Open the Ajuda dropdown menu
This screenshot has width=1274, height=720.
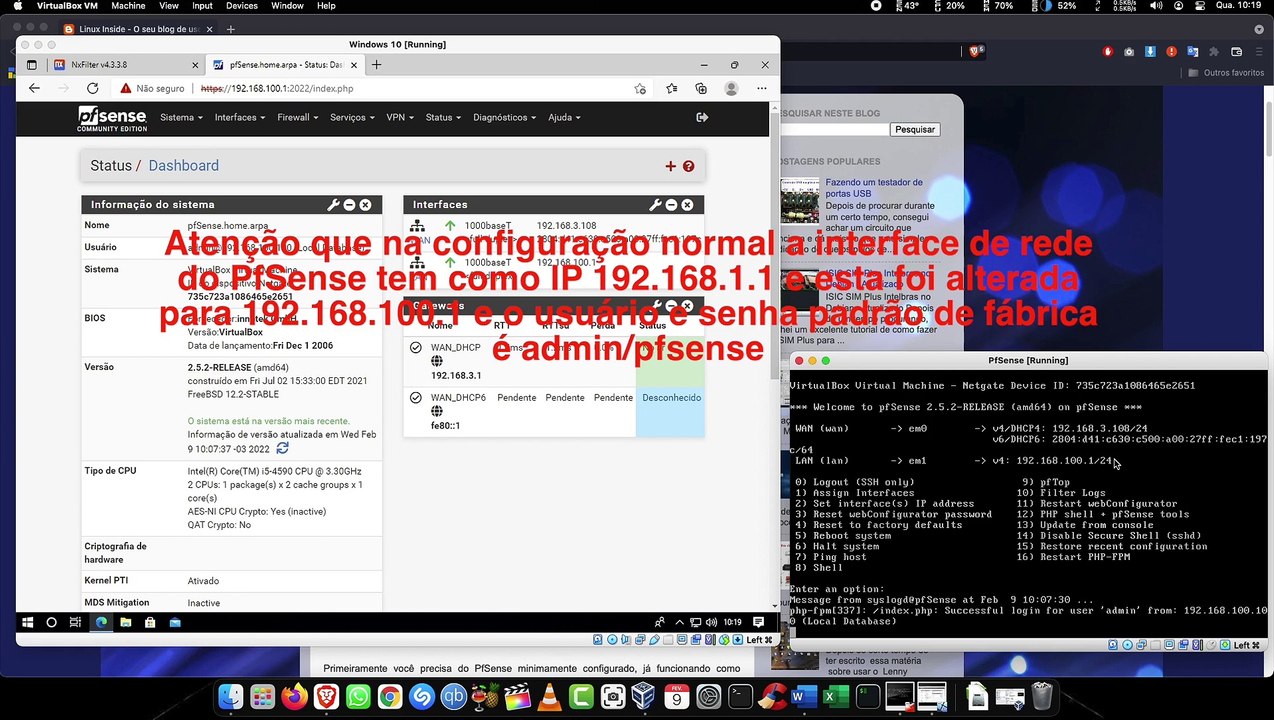pyautogui.click(x=564, y=117)
